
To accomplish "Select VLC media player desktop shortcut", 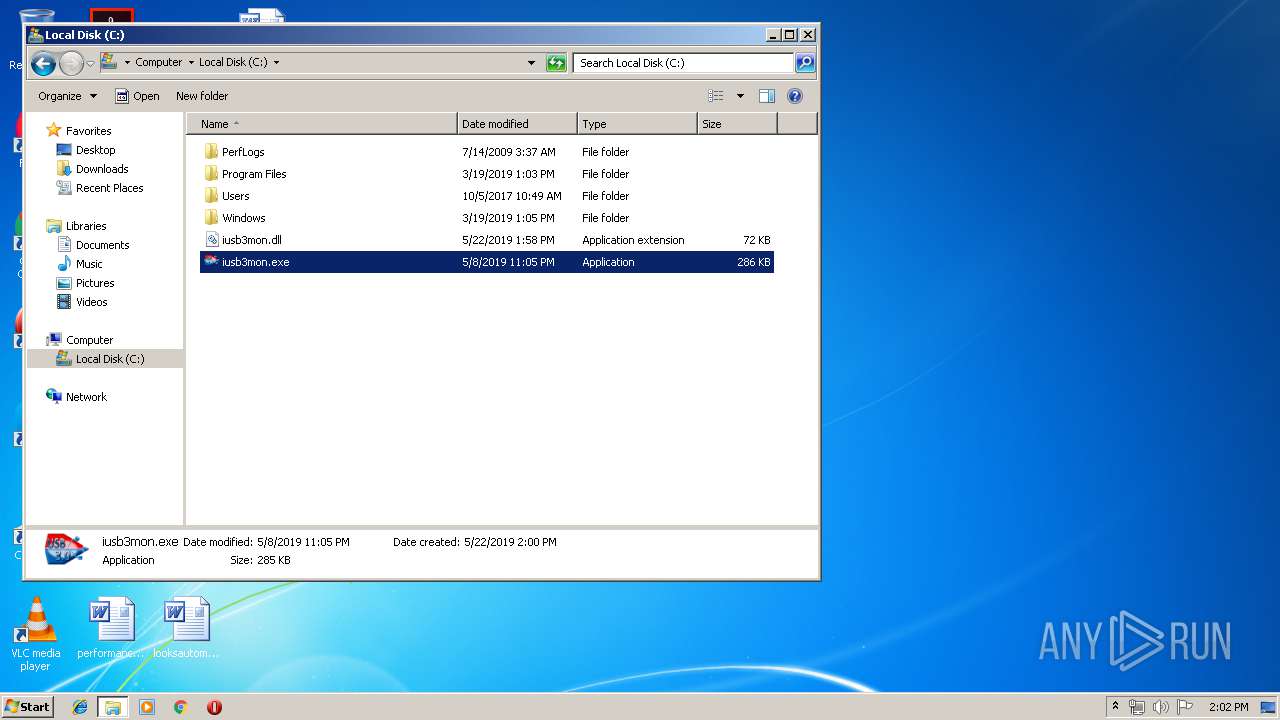I will [35, 635].
